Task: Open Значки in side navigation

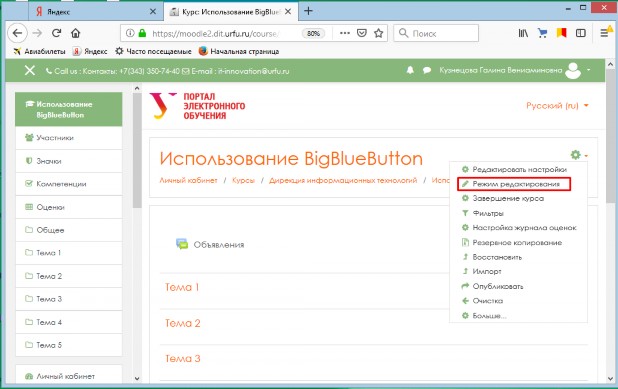Action: [x=69, y=161]
